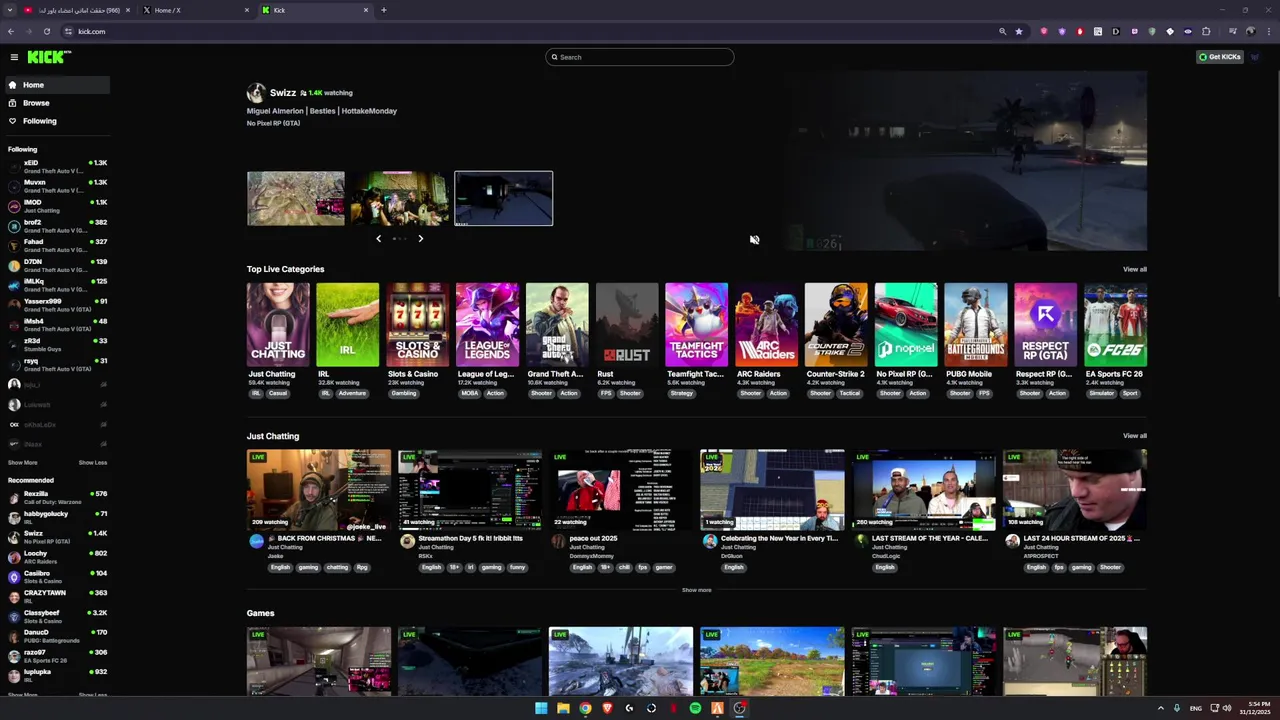
Task: Open DanucD in Recommended list
Action: pos(56,636)
